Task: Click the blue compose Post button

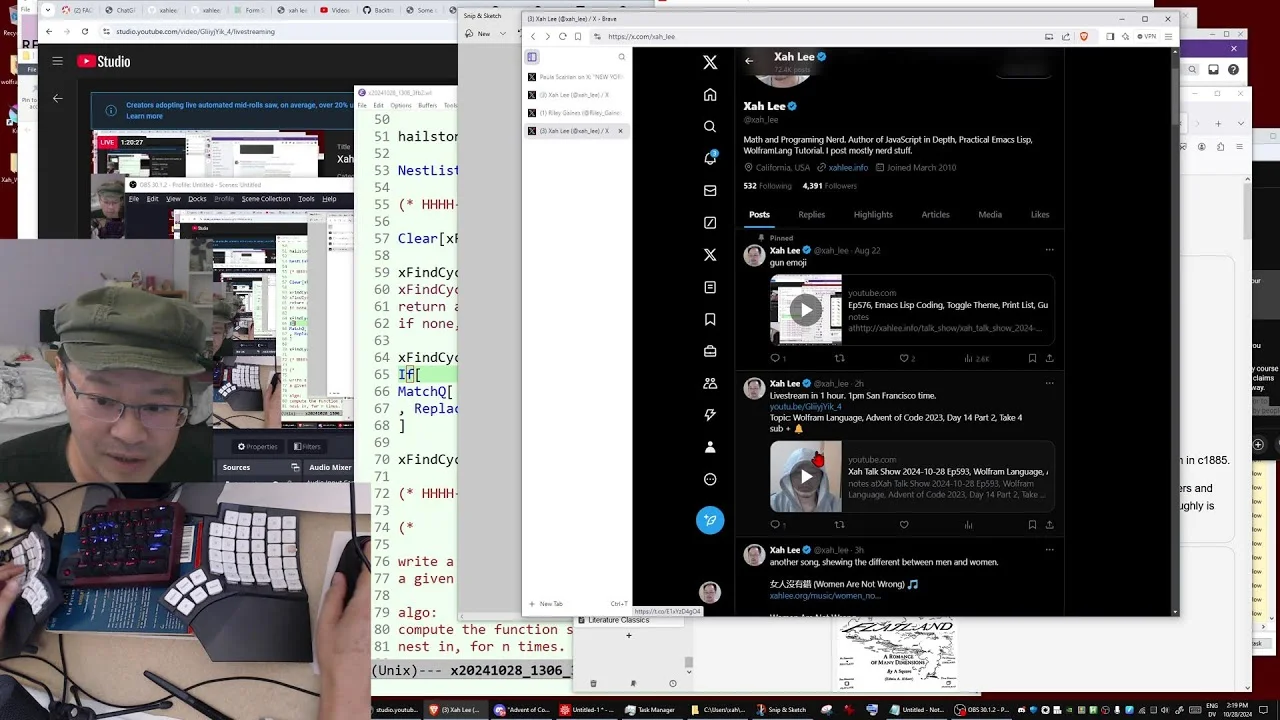Action: [710, 520]
